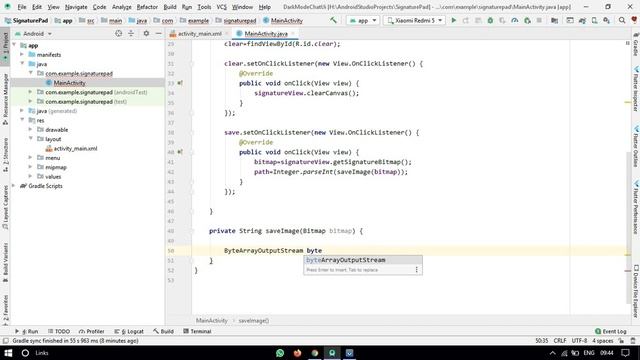The image size is (640, 360).
Task: Collapse the layout folder
Action: pos(30,139)
